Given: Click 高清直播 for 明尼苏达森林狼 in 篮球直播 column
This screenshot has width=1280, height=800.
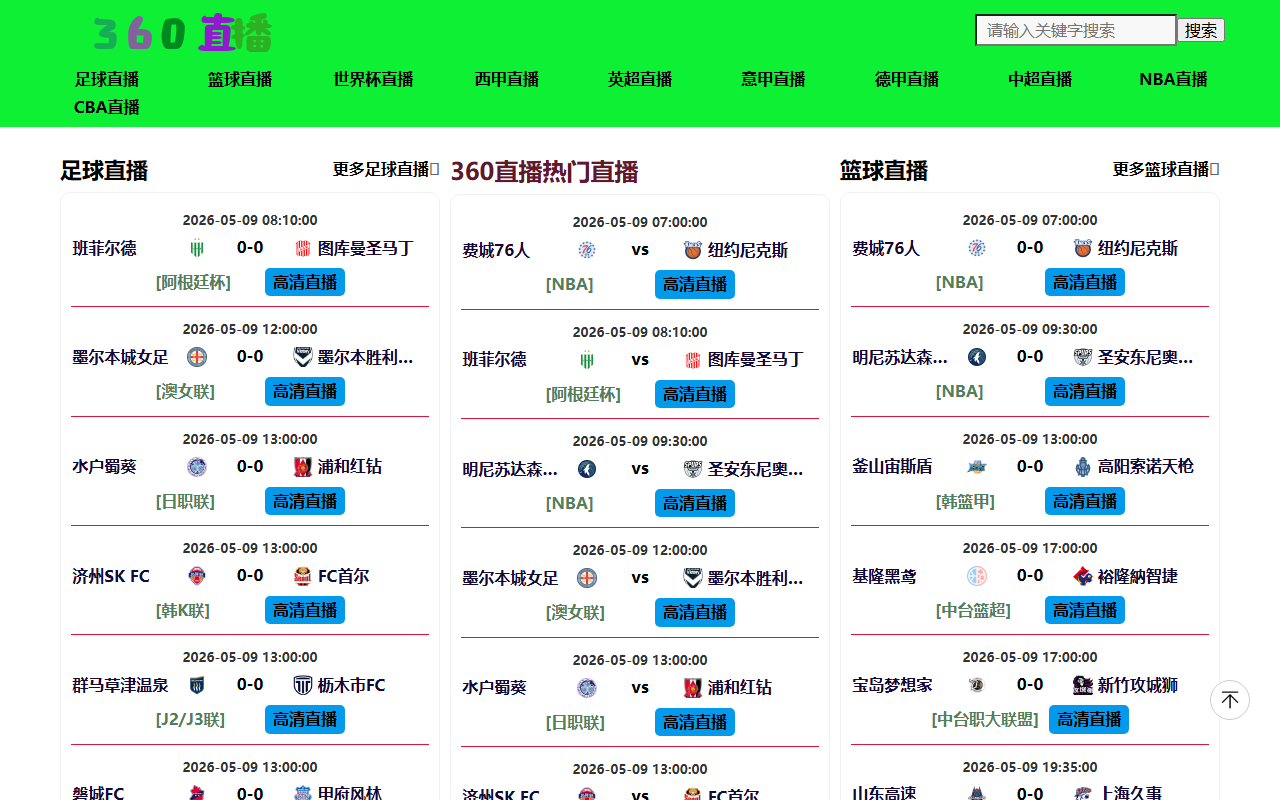Looking at the screenshot, I should [1085, 391].
